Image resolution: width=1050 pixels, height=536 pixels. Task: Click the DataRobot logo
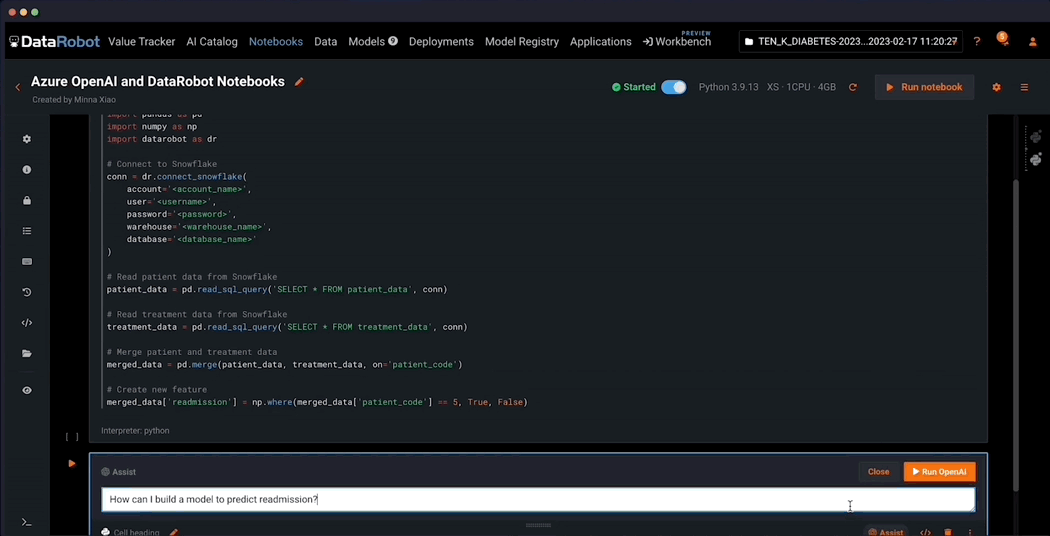point(54,42)
